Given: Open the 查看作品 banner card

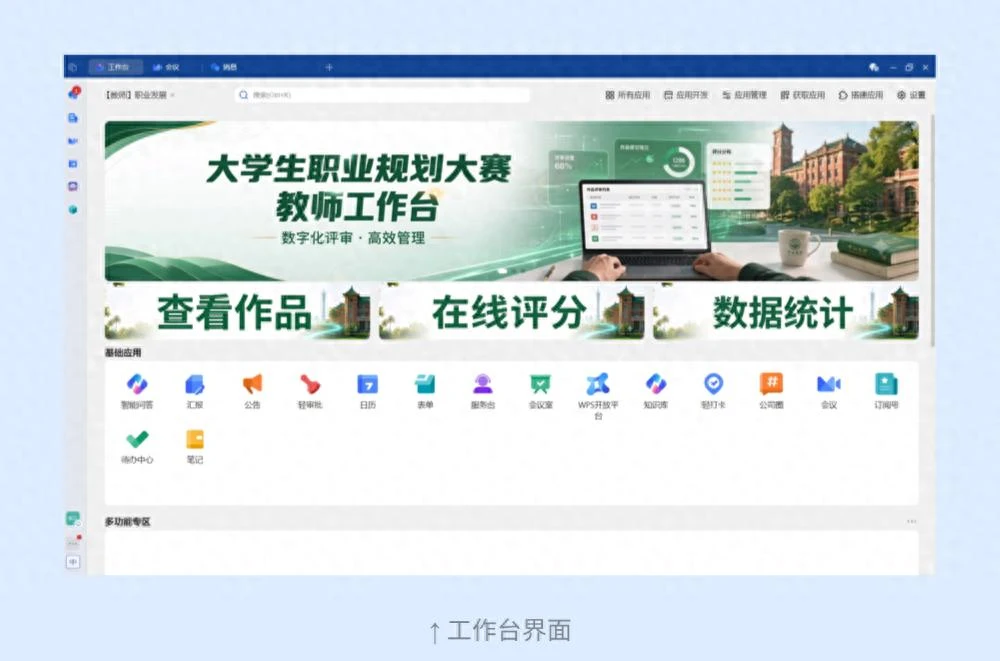Looking at the screenshot, I should 237,312.
